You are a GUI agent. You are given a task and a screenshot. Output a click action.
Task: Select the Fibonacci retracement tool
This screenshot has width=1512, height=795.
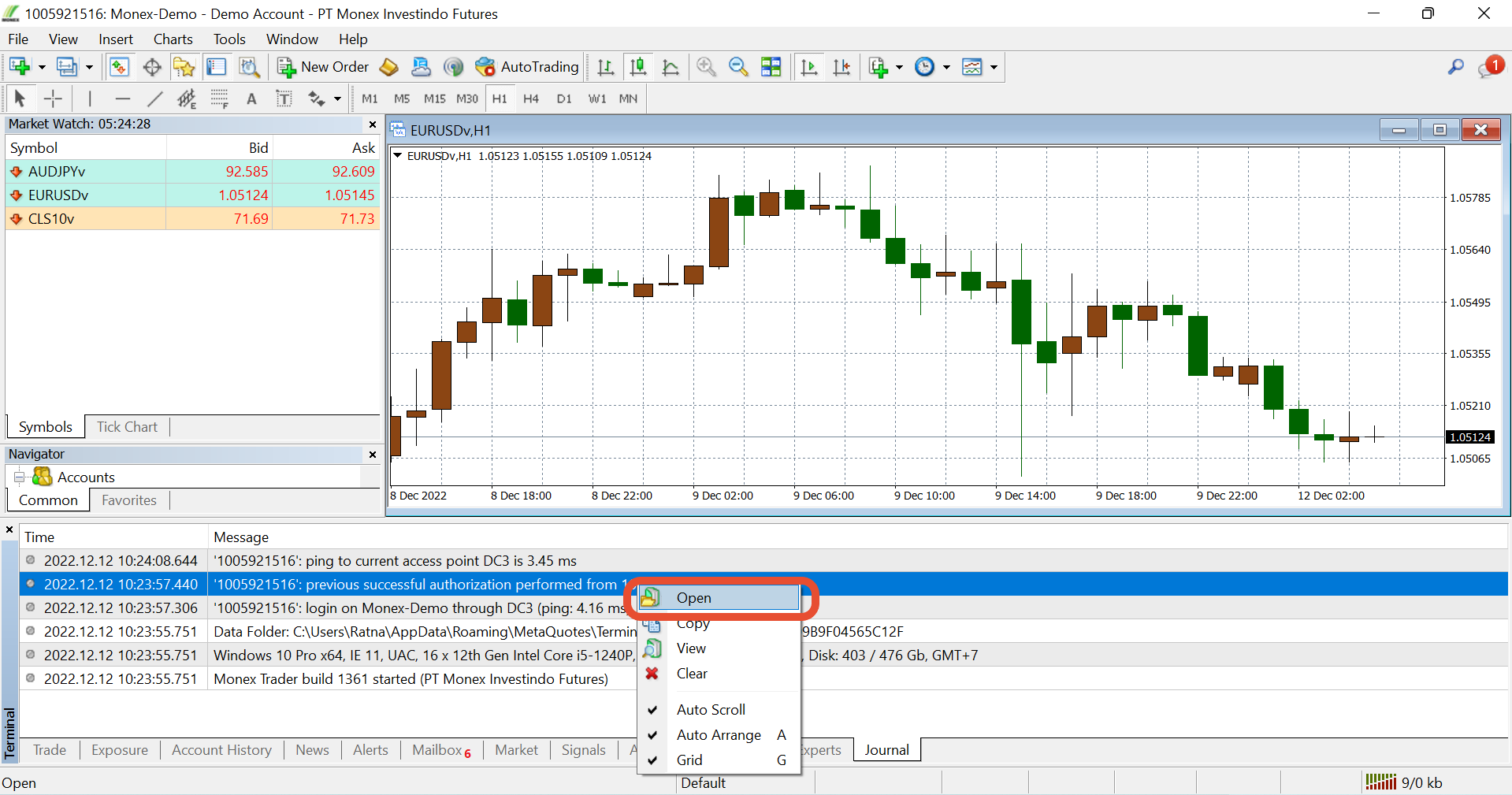coord(219,98)
